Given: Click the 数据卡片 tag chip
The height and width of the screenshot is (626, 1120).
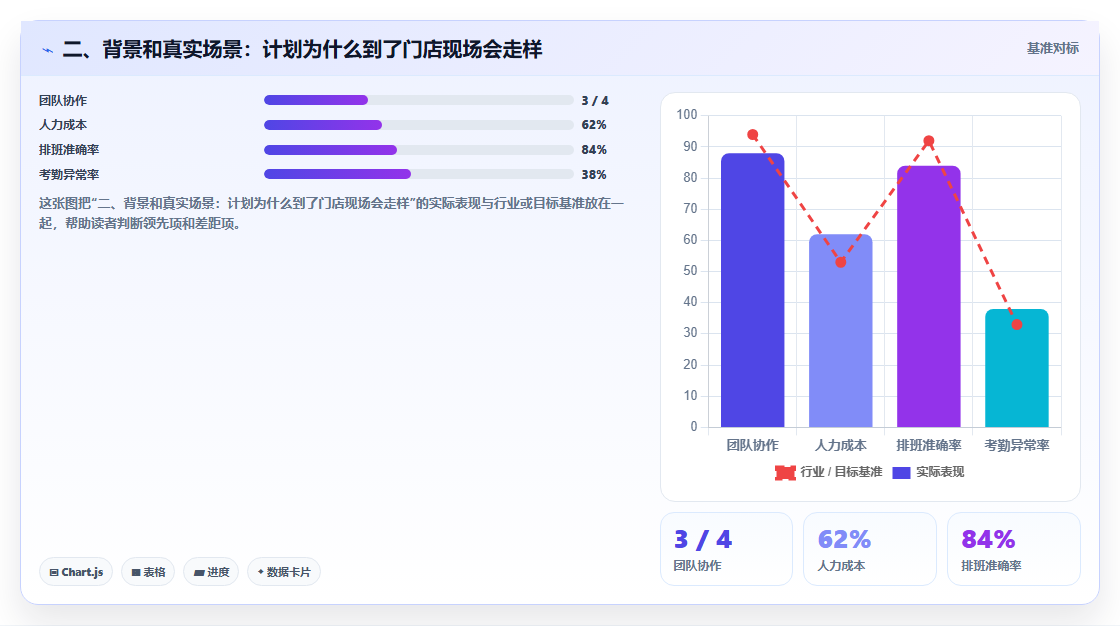Looking at the screenshot, I should coord(284,572).
